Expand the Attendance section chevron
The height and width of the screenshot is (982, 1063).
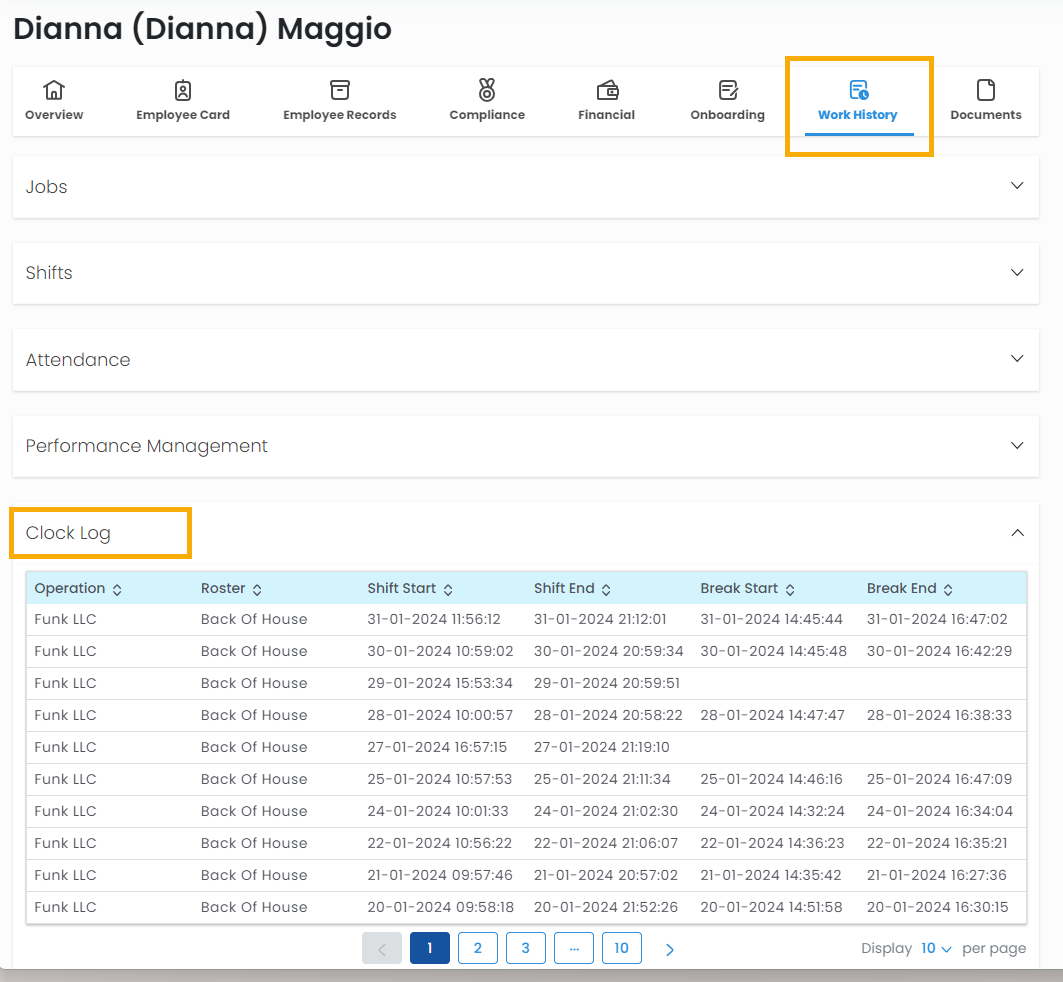(1017, 359)
